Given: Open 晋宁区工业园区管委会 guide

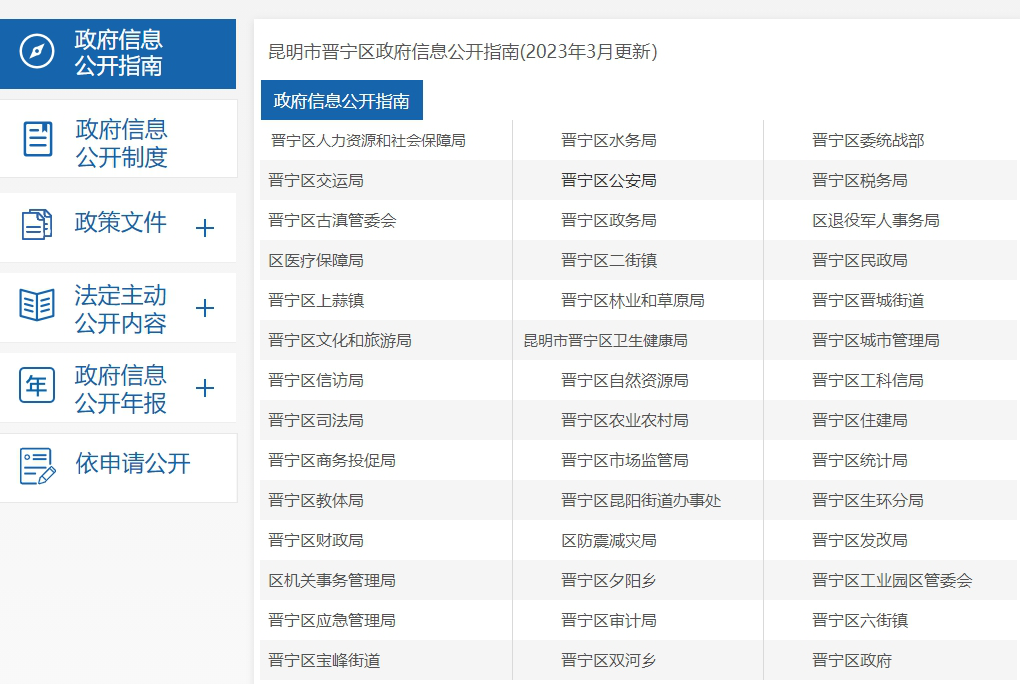Looking at the screenshot, I should click(x=892, y=581).
